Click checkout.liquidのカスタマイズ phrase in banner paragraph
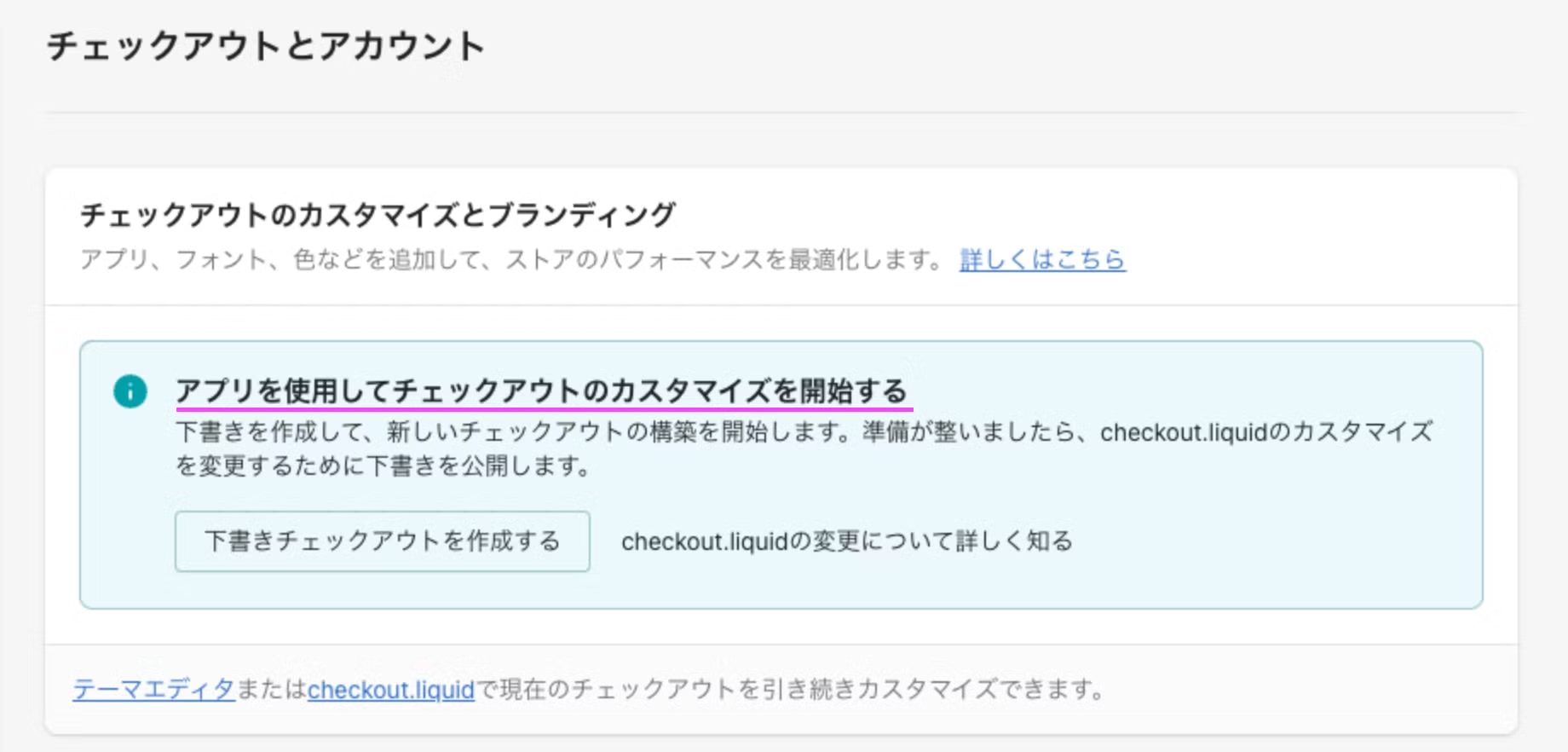The image size is (1568, 752). [x=1266, y=432]
